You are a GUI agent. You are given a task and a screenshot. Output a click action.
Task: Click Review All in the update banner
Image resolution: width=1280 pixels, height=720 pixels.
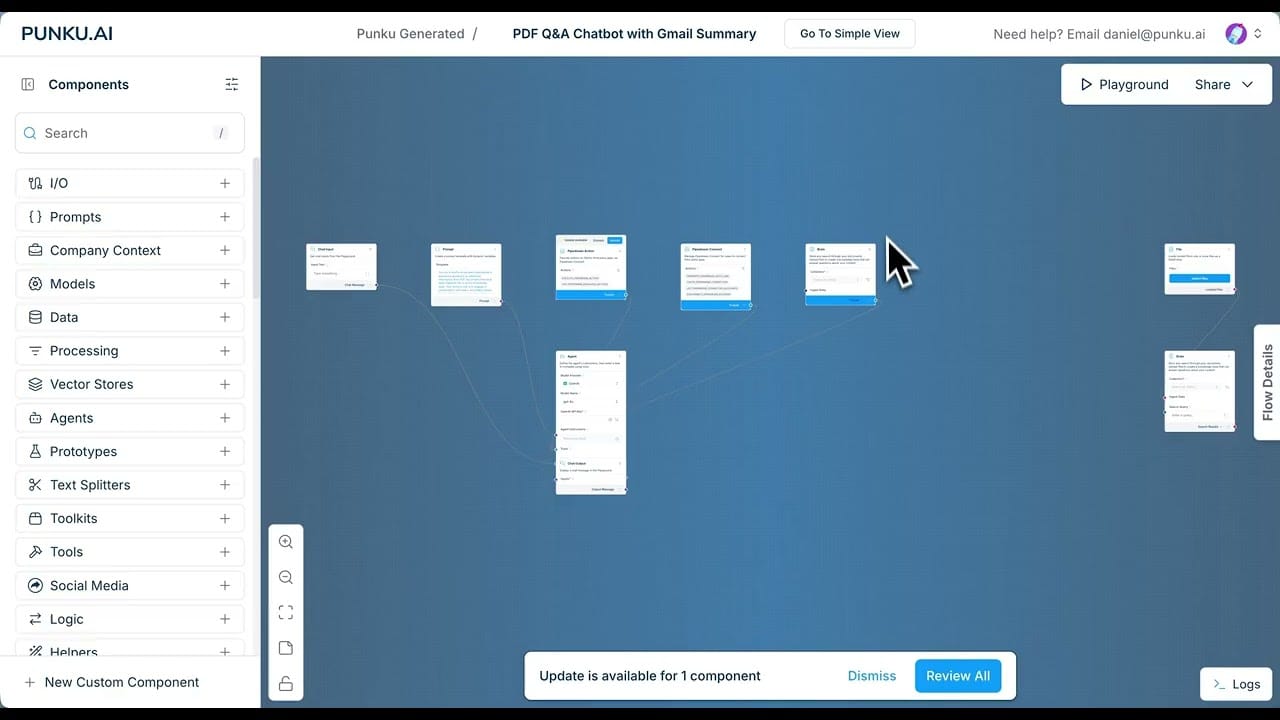(x=957, y=675)
